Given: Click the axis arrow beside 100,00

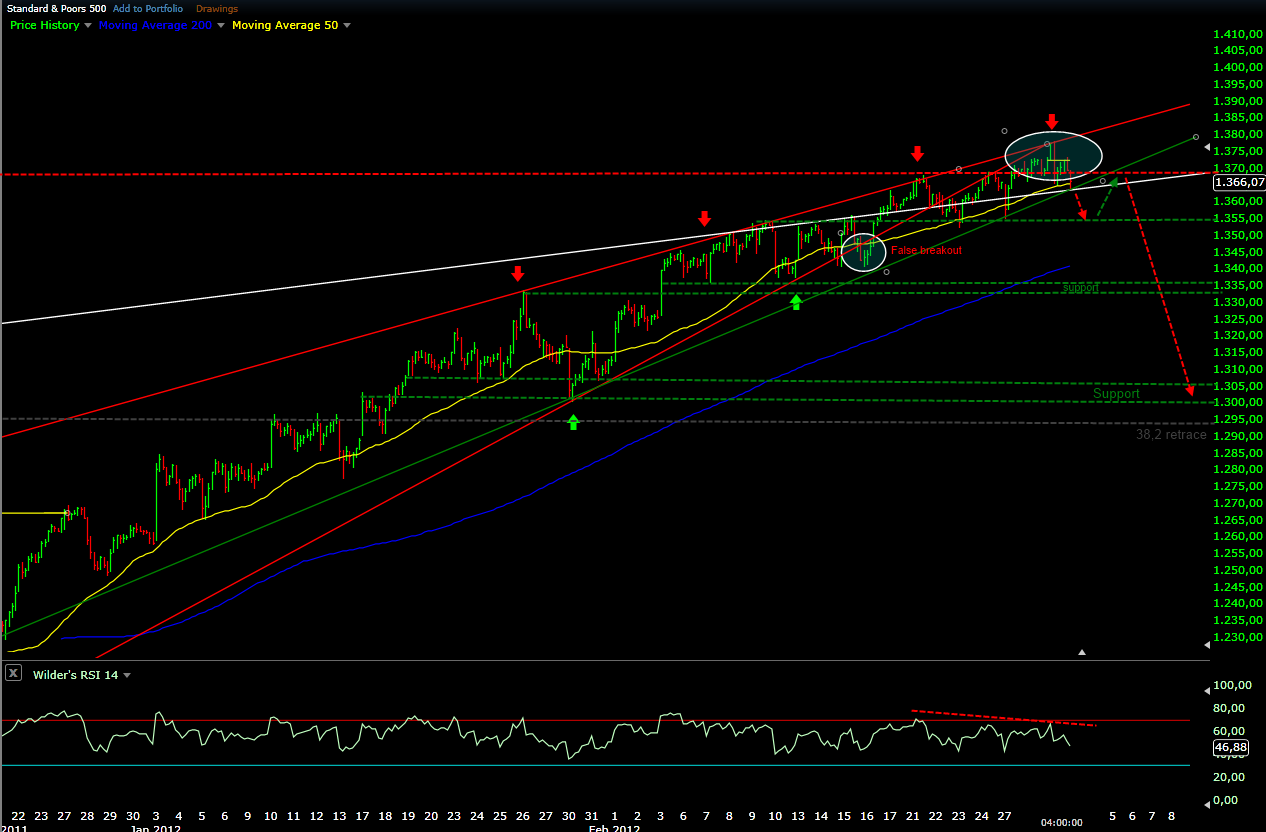Looking at the screenshot, I should tap(1205, 689).
